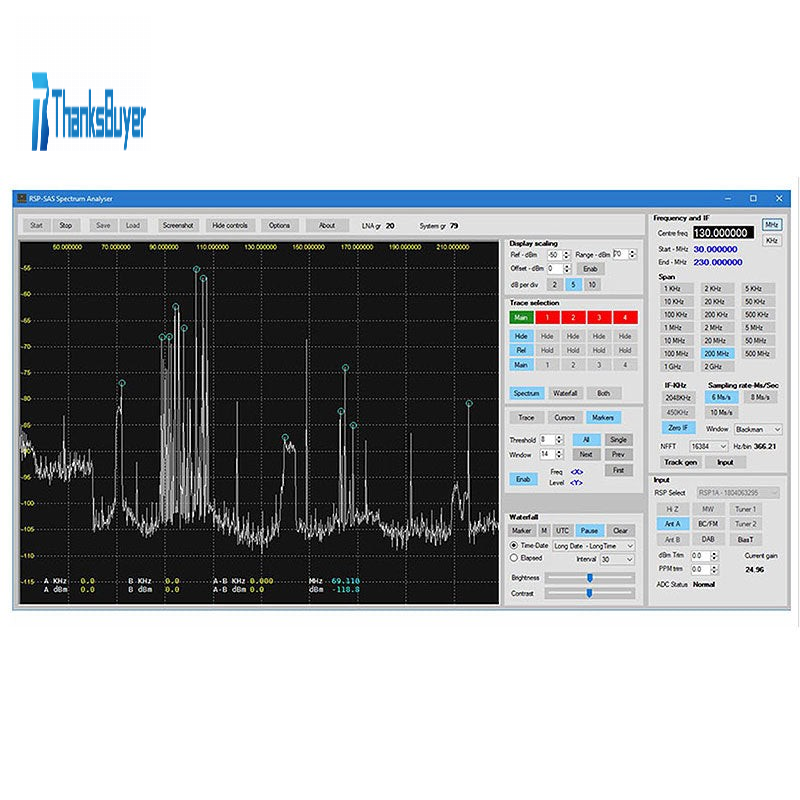
Task: Open the About window
Action: coord(327,225)
